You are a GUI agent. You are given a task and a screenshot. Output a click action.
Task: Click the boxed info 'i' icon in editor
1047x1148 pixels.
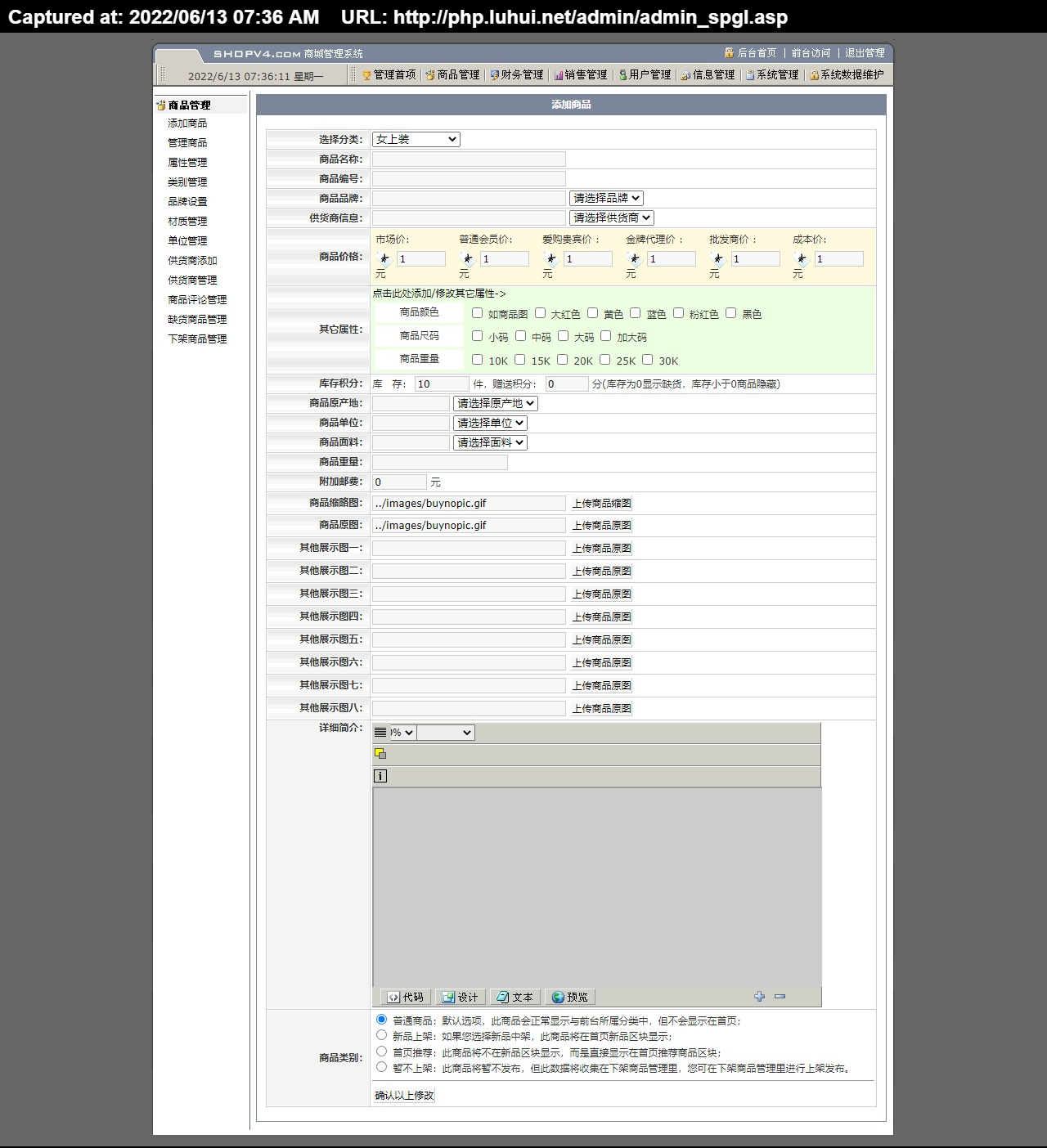pos(380,776)
